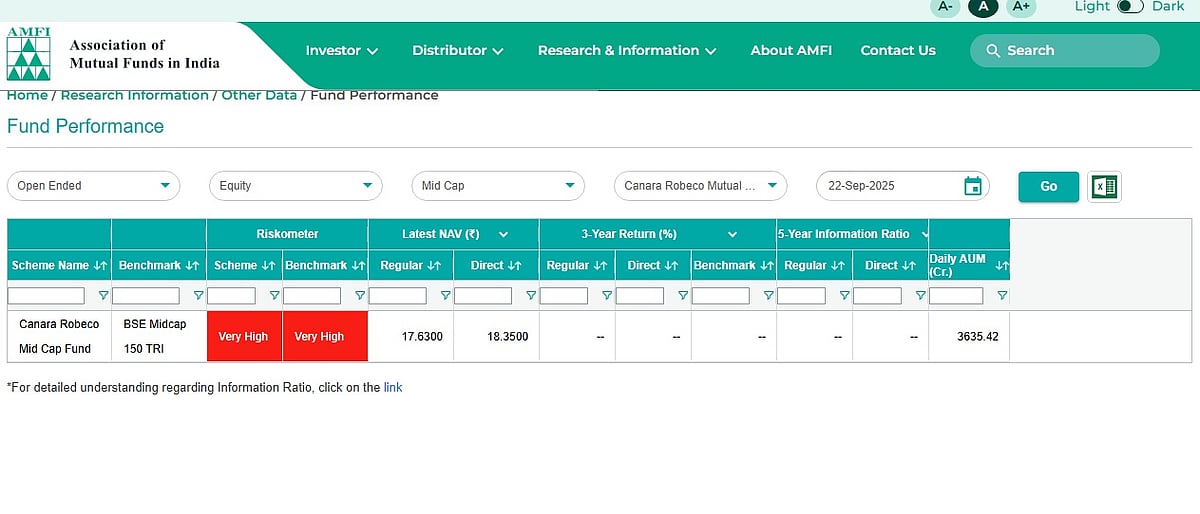The height and width of the screenshot is (514, 1200).
Task: Click the search magnifier icon
Action: (x=993, y=51)
